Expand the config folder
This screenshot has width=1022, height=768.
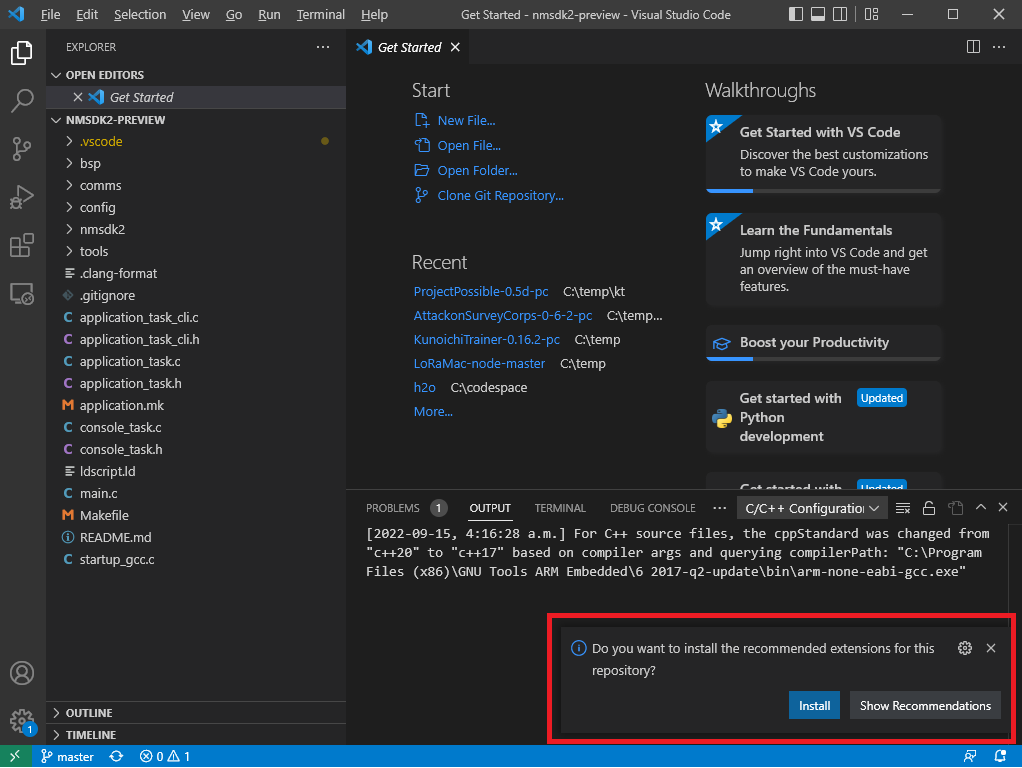click(196, 207)
